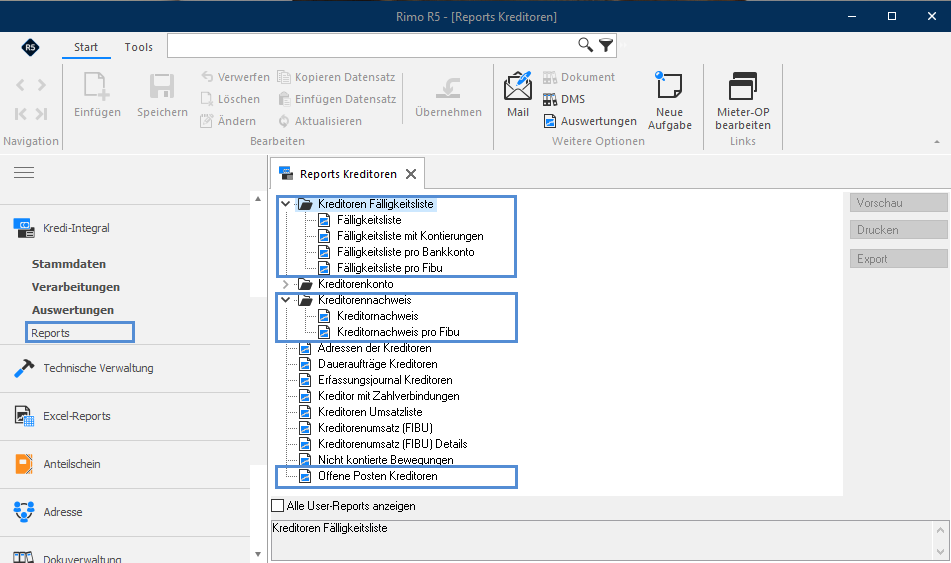951x563 pixels.
Task: Click Löschen in the ribbon
Action: click(230, 99)
